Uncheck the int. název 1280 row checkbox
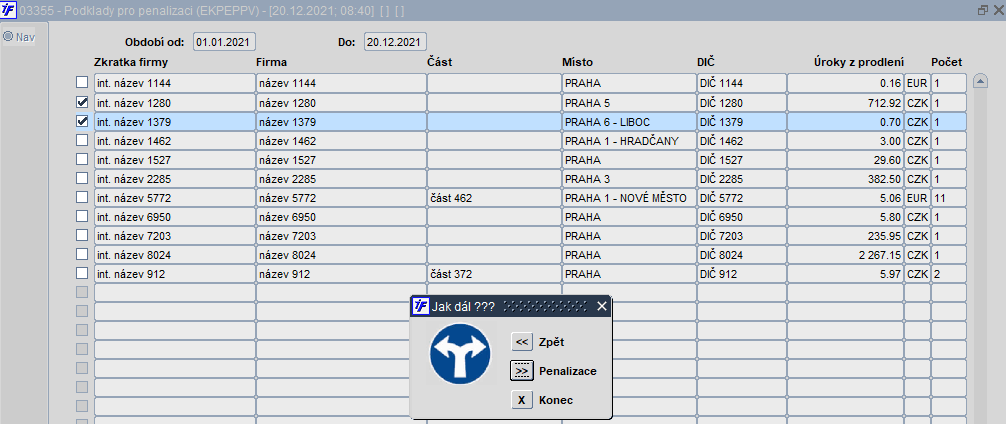 click(x=82, y=102)
